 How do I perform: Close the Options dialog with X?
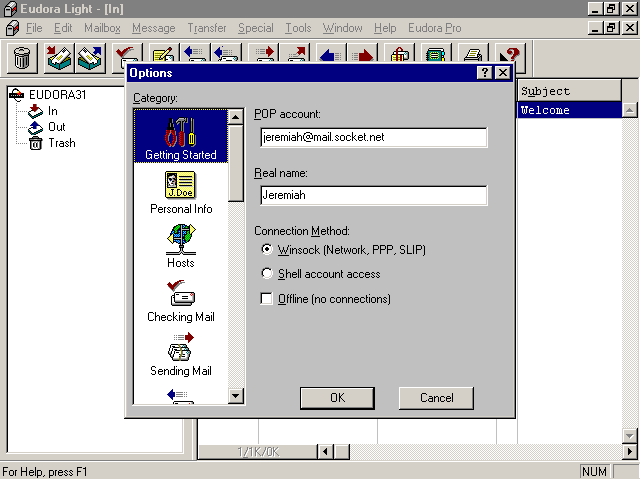(503, 73)
